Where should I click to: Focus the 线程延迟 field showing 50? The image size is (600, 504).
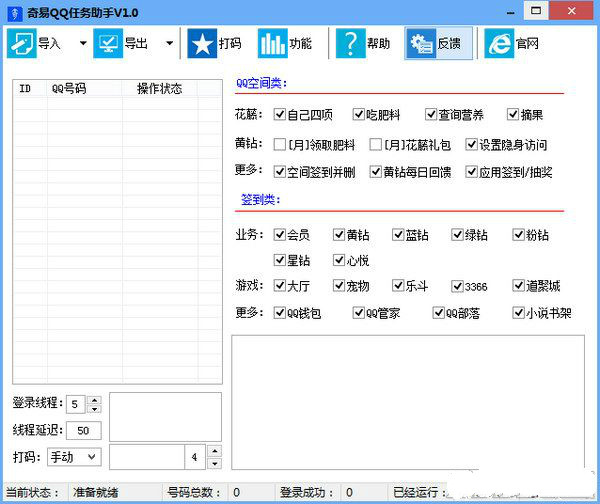(84, 431)
